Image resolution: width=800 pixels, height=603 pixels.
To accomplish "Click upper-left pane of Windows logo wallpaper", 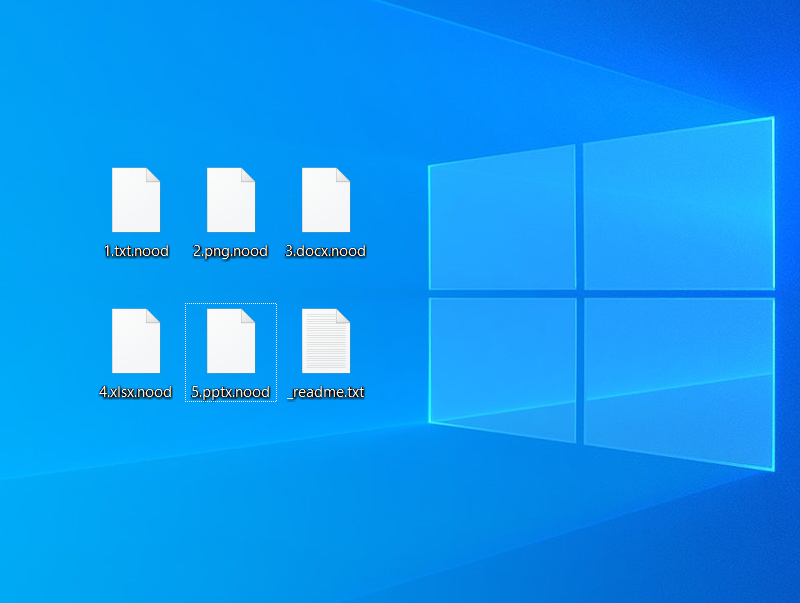I will (x=502, y=220).
